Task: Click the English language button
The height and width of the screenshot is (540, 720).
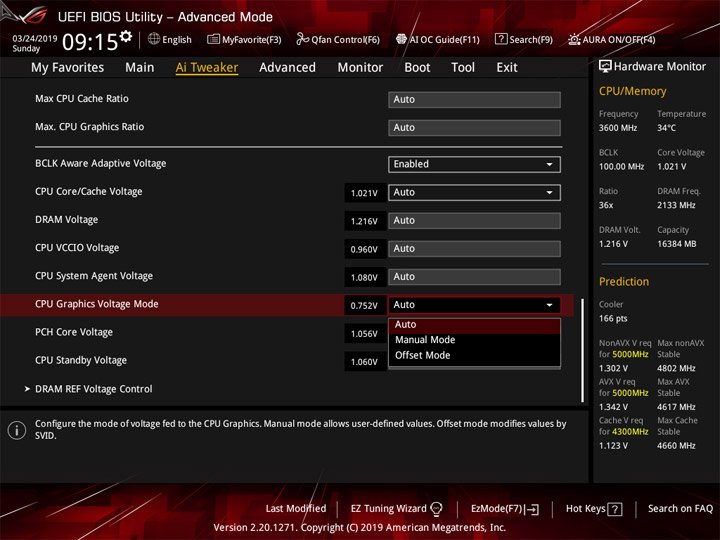Action: coord(170,39)
